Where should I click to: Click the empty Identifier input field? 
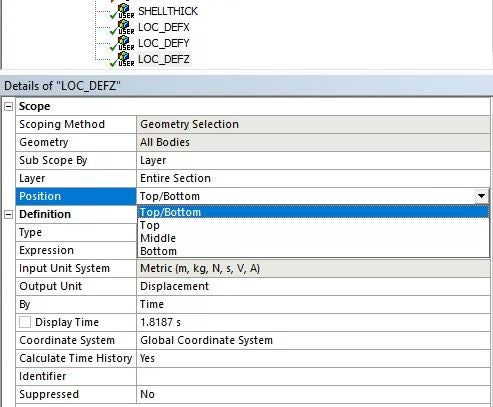313,376
